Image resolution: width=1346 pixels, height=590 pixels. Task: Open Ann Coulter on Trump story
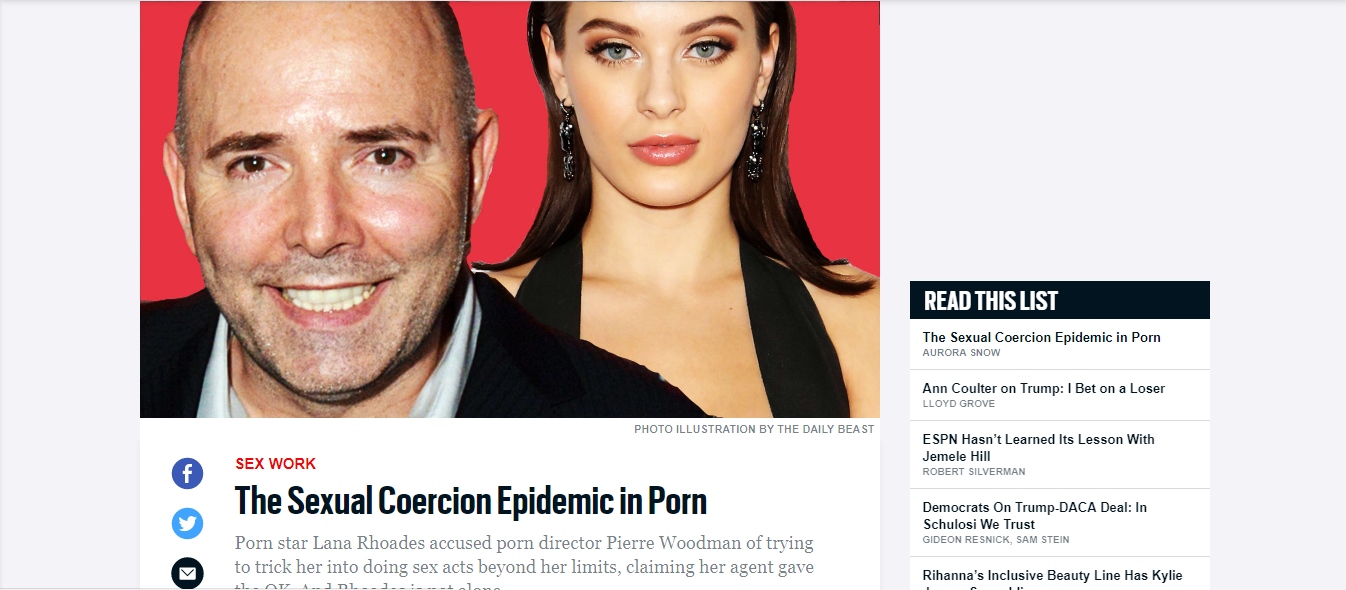click(1043, 388)
